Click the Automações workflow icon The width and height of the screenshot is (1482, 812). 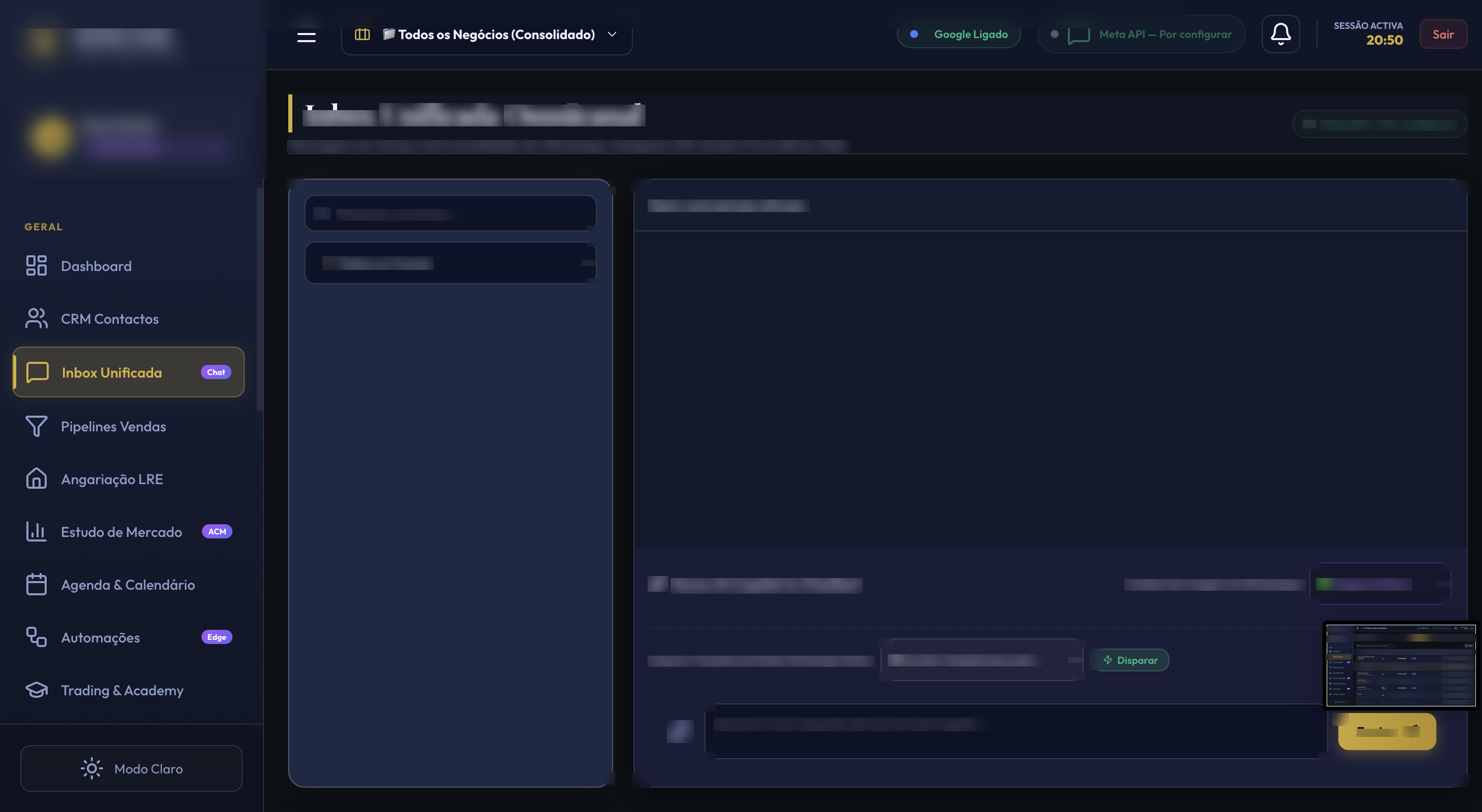tap(36, 637)
